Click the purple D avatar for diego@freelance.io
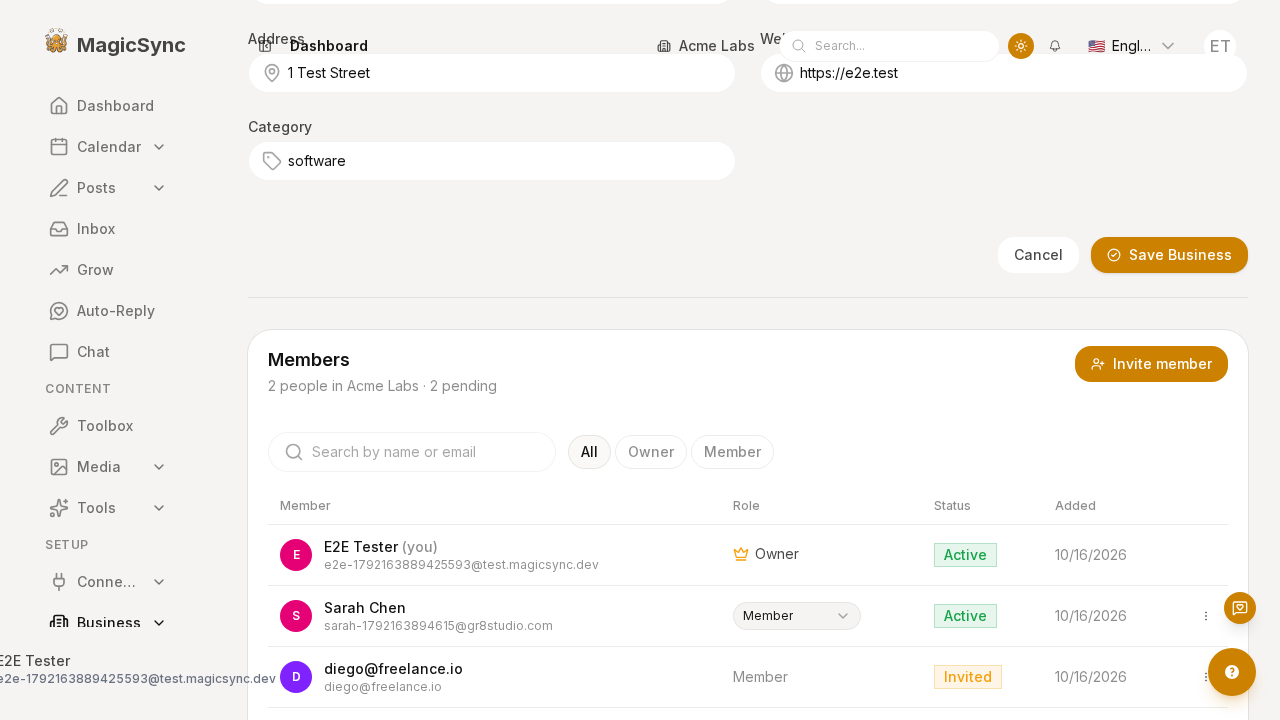The width and height of the screenshot is (1280, 720). (x=296, y=677)
